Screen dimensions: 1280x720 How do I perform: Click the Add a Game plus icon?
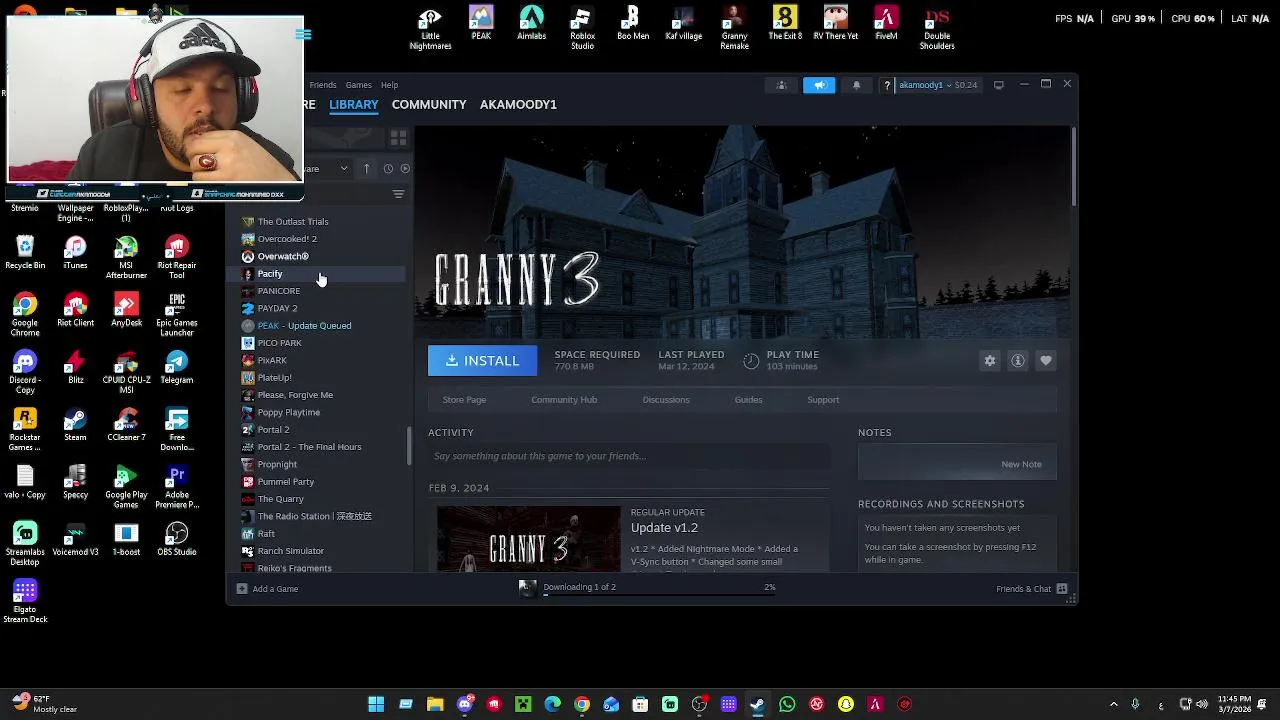click(241, 589)
